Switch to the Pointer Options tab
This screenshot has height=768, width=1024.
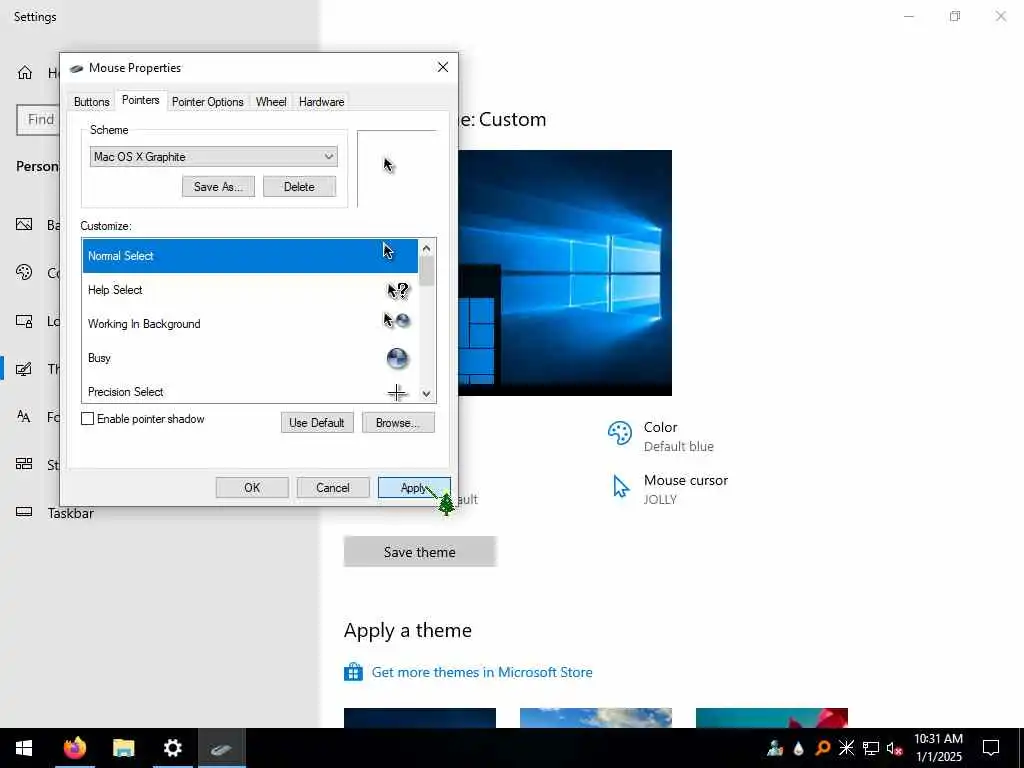[208, 102]
